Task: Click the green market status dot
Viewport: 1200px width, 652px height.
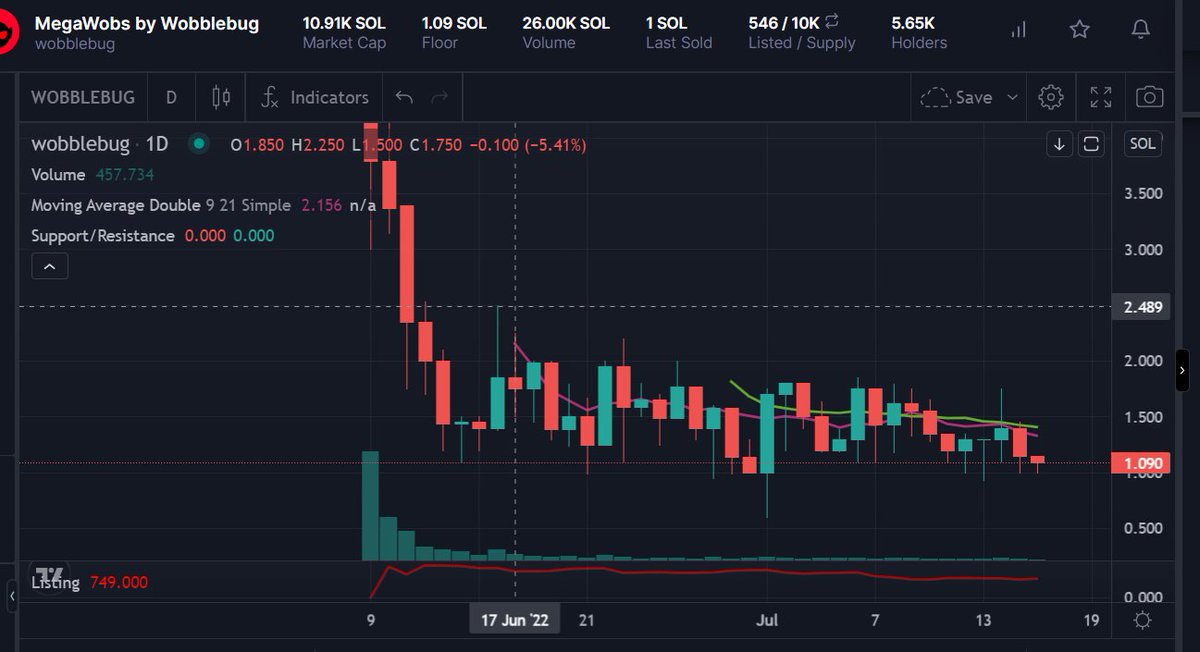Action: [x=199, y=144]
